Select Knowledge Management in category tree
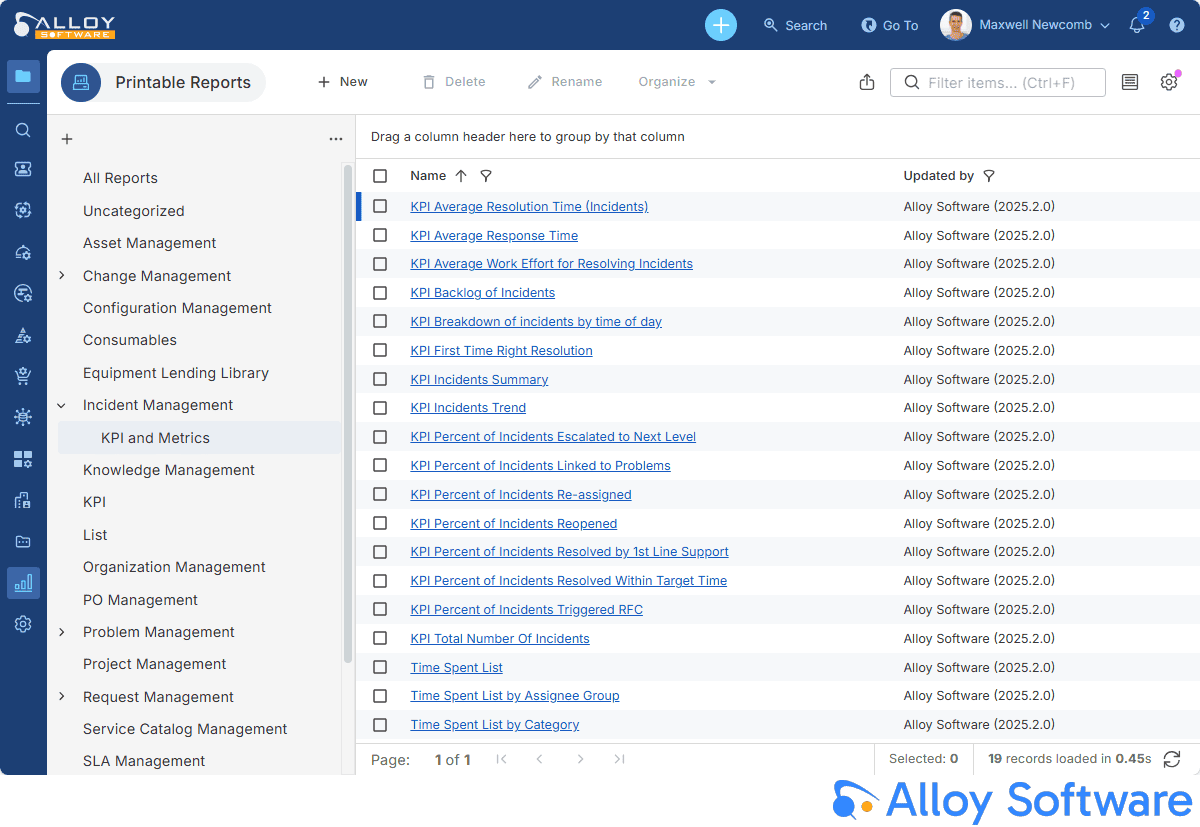 tap(168, 470)
